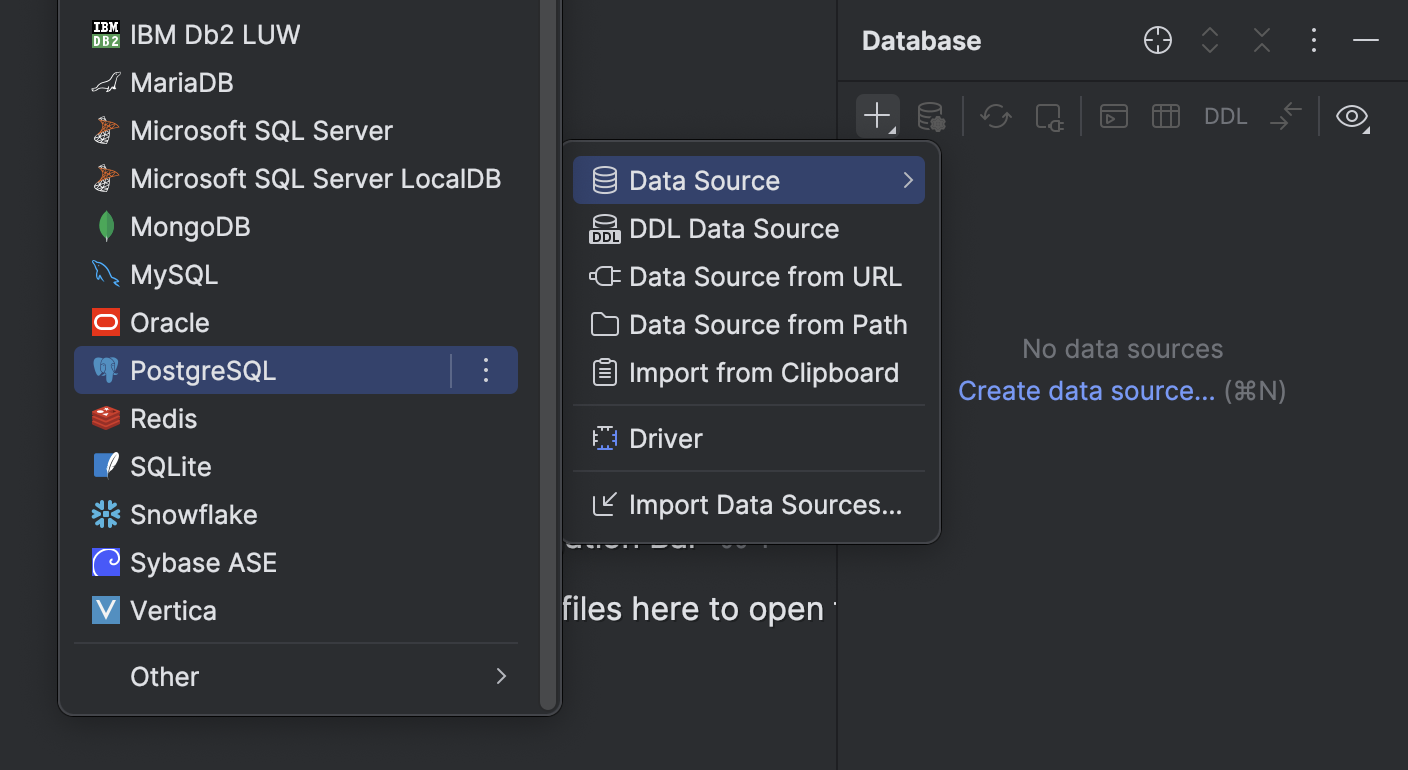This screenshot has width=1408, height=770.
Task: Click the Create data source link
Action: coord(1086,390)
